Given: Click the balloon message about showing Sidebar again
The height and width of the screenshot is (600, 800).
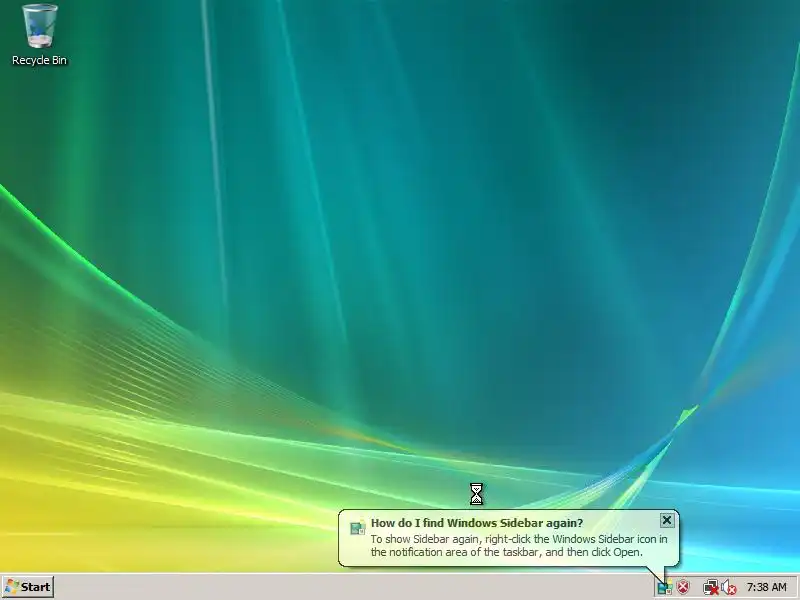Looking at the screenshot, I should click(519, 545).
